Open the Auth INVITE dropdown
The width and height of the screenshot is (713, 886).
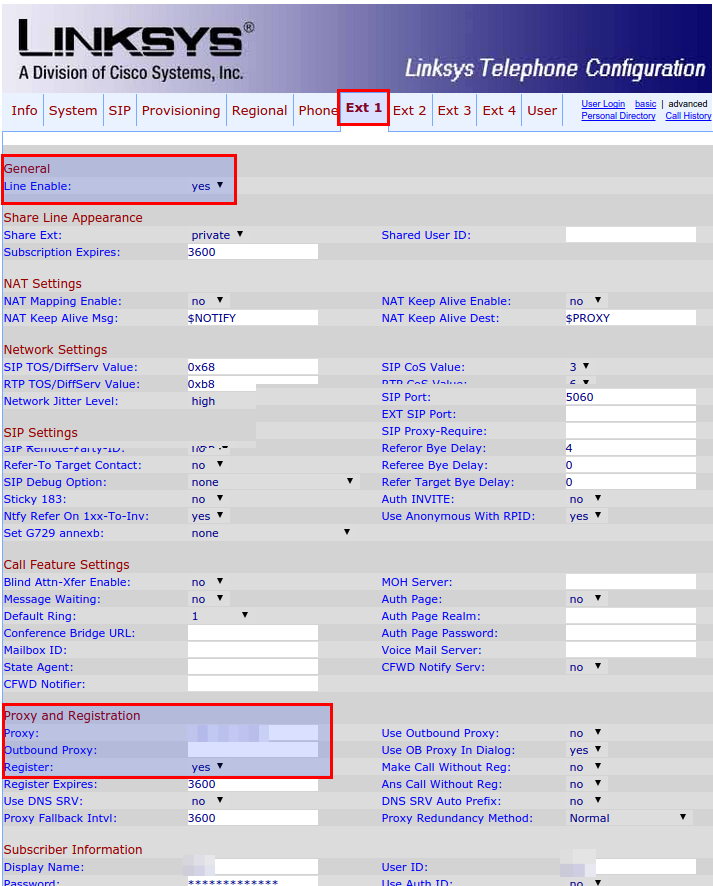click(x=585, y=499)
